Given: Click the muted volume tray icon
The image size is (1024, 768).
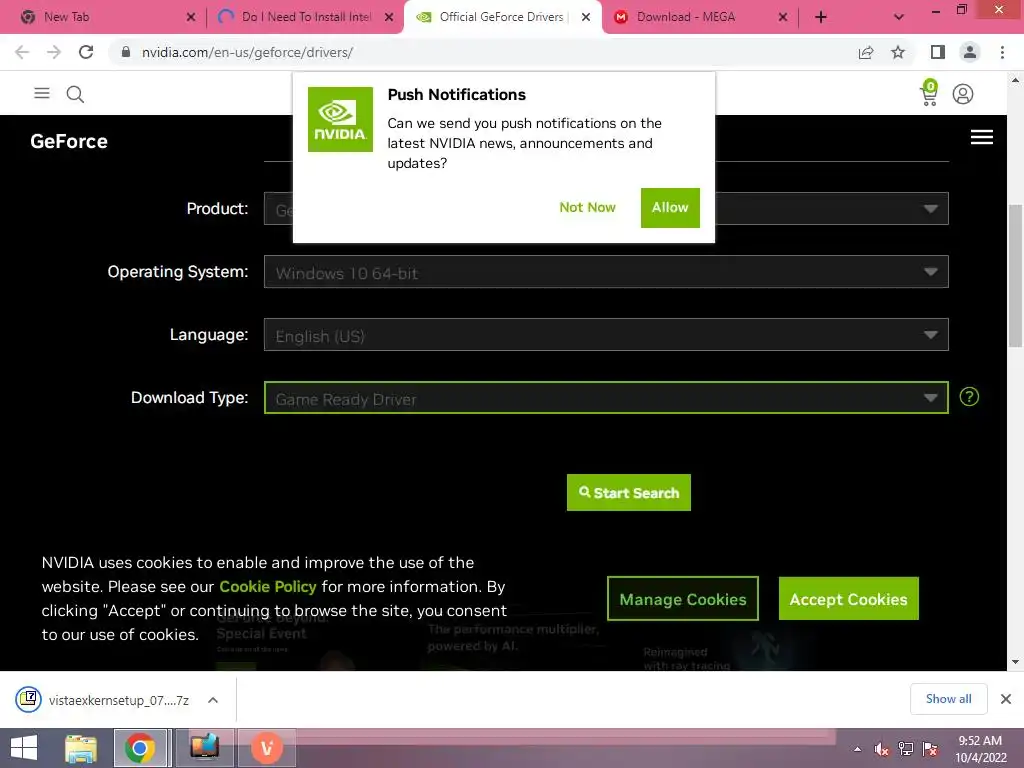Looking at the screenshot, I should (x=881, y=749).
